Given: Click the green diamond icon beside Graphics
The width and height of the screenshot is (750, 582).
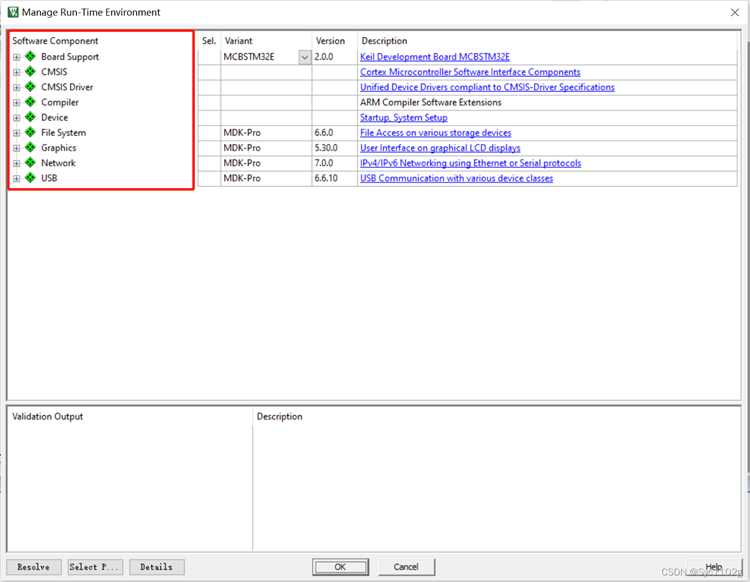Looking at the screenshot, I should (x=30, y=147).
